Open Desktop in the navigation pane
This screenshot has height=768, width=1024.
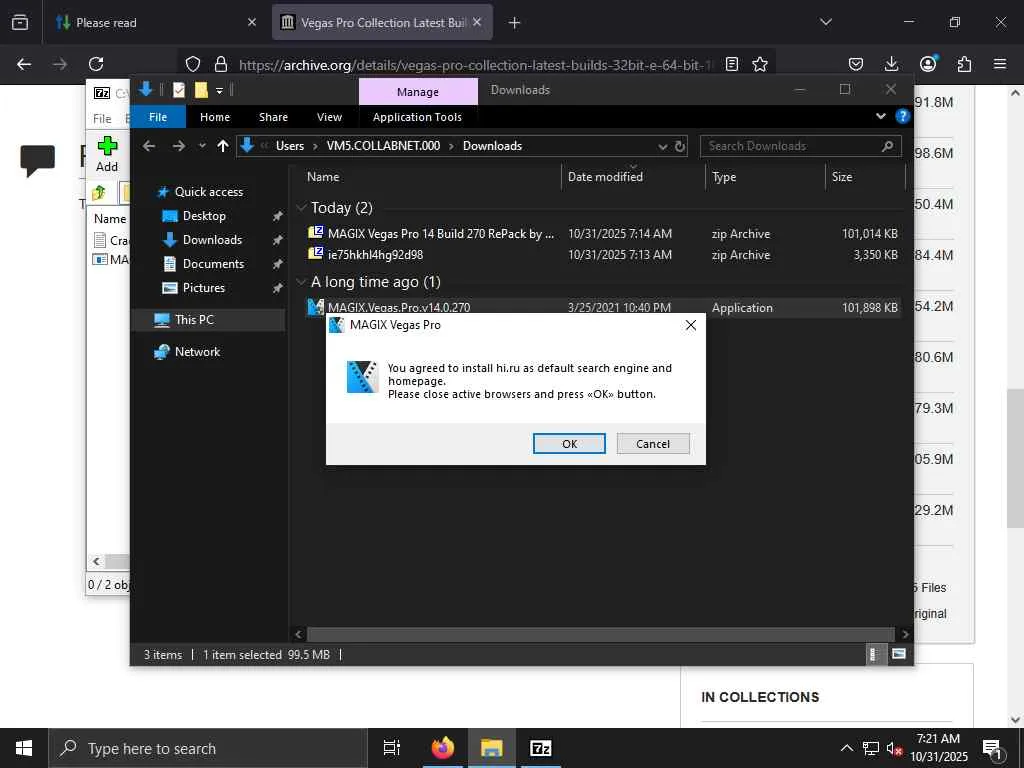[204, 216]
